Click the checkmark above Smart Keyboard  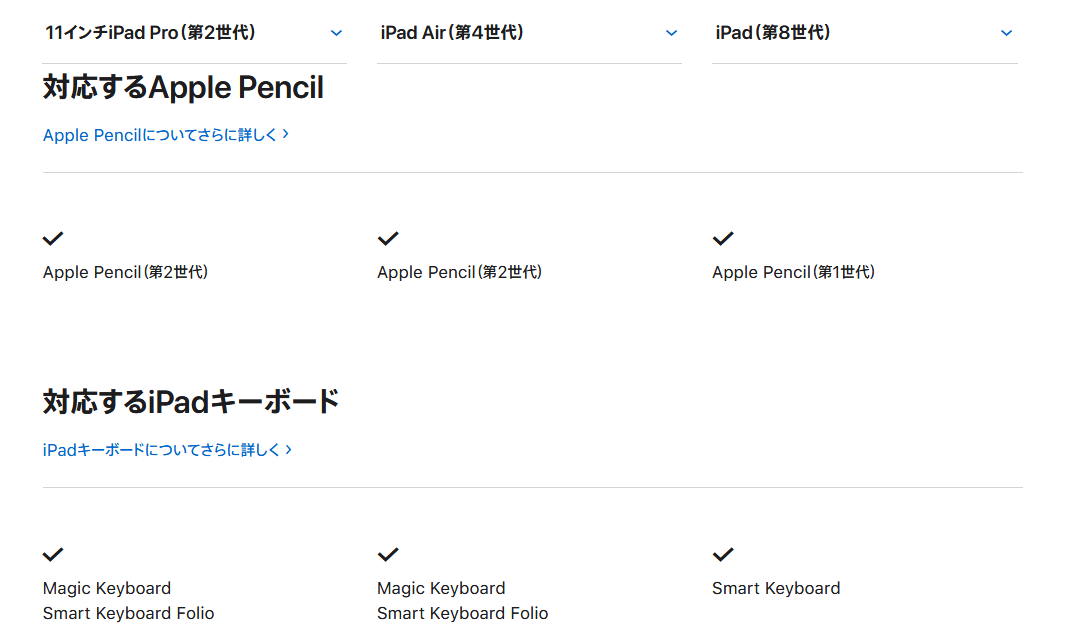(723, 554)
